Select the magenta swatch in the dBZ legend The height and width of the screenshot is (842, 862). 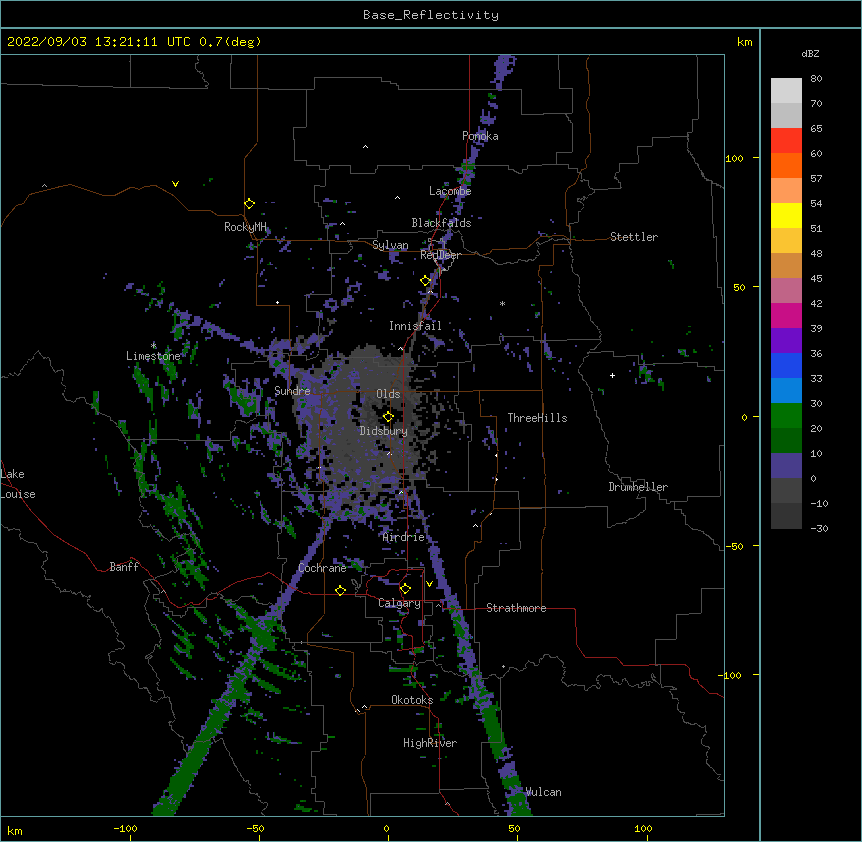tap(786, 315)
